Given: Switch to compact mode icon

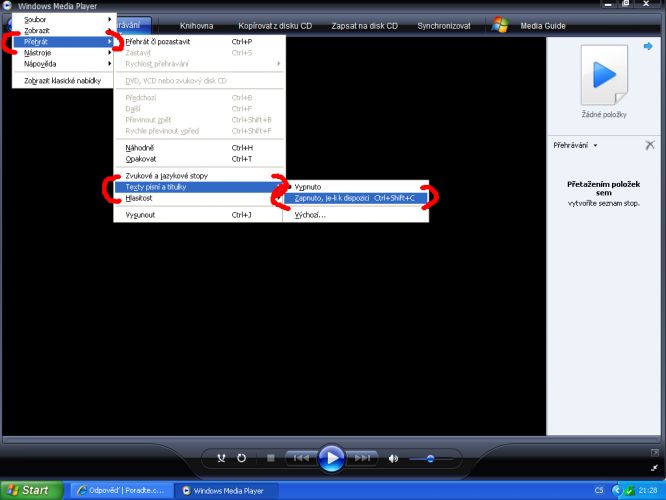Looking at the screenshot, I should coord(655,468).
